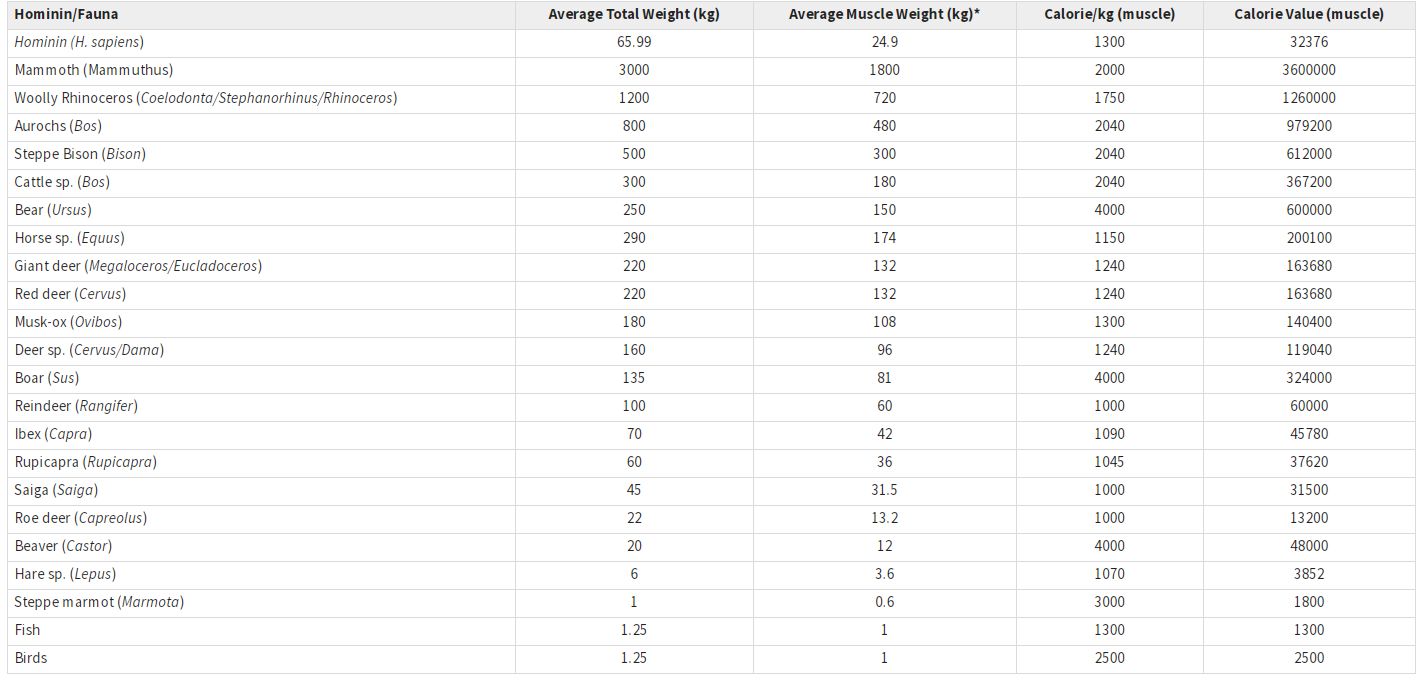
Task: Click the Steppe Bison calorie value 612000
Action: click(1309, 154)
